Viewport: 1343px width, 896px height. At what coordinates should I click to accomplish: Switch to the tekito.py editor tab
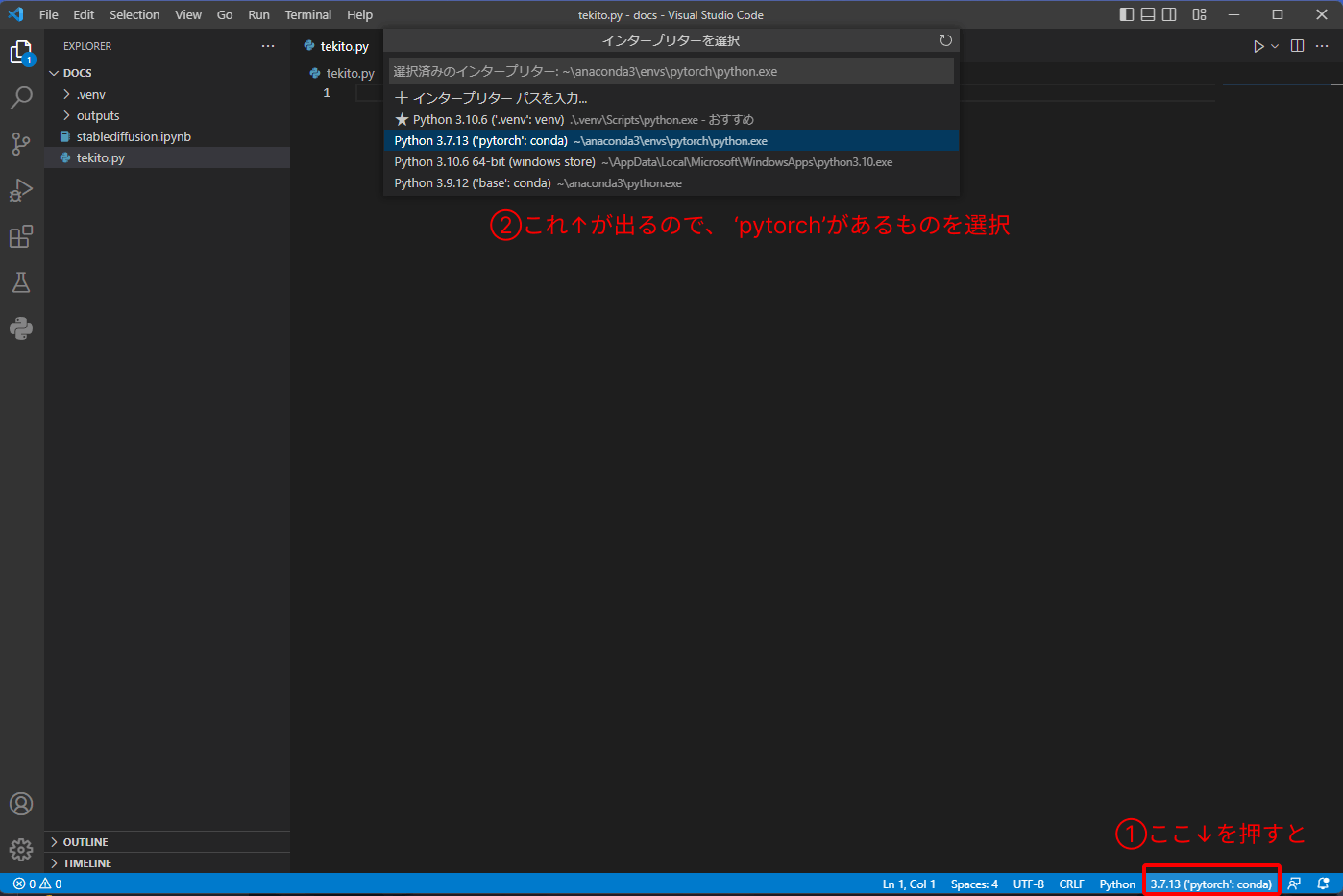(x=336, y=46)
